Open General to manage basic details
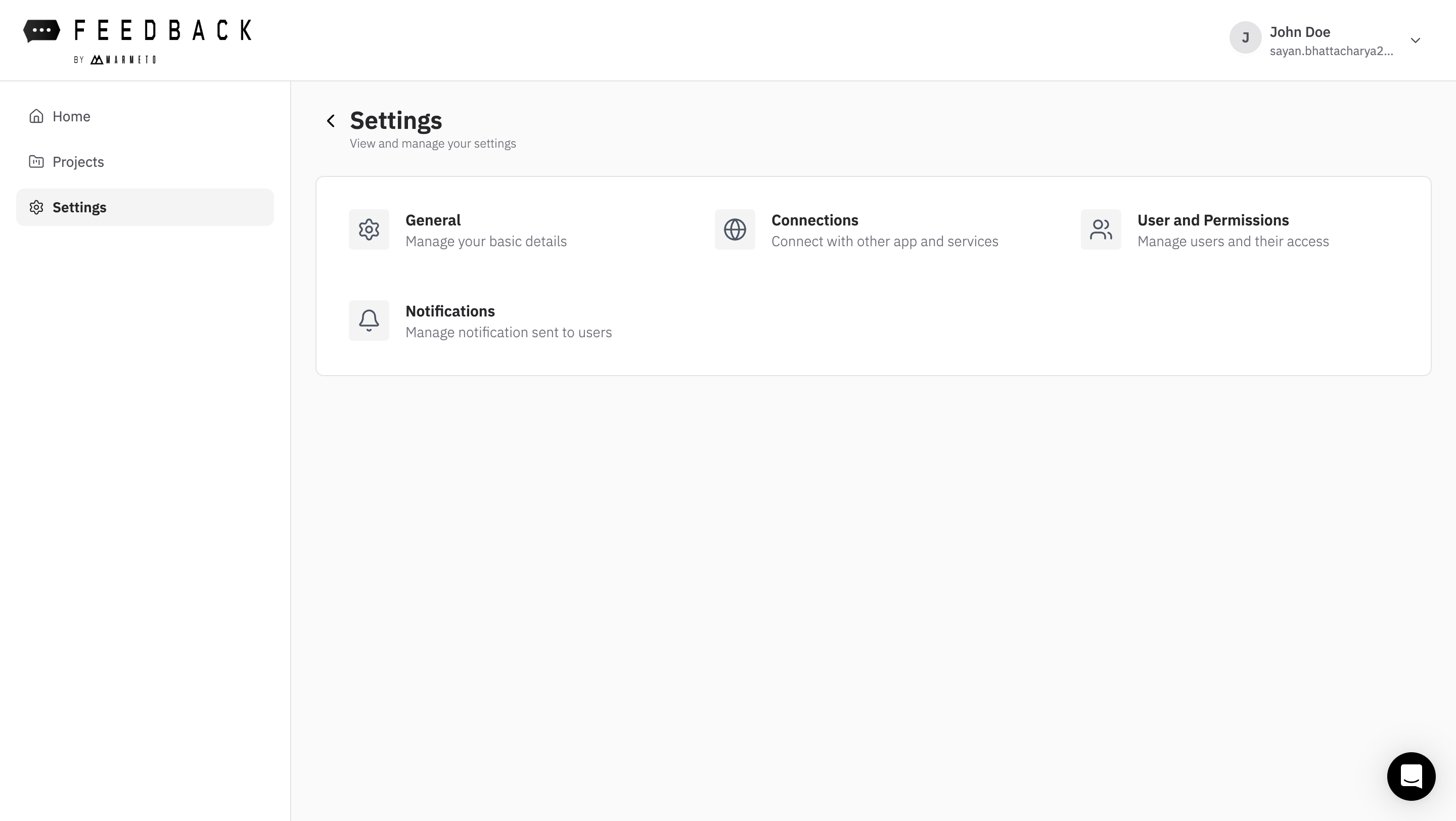 [x=486, y=230]
